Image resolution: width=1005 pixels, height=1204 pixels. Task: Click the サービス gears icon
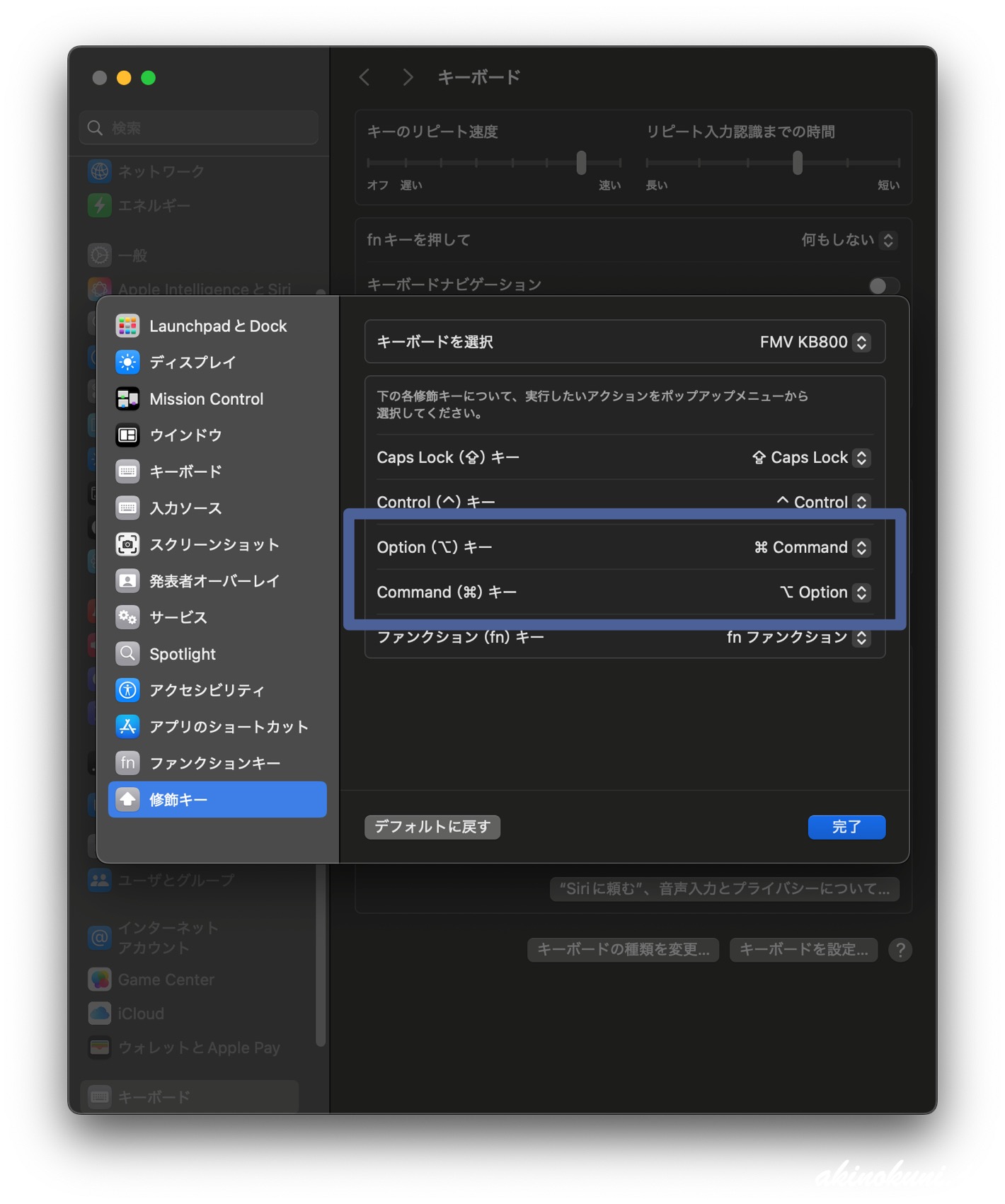click(127, 617)
